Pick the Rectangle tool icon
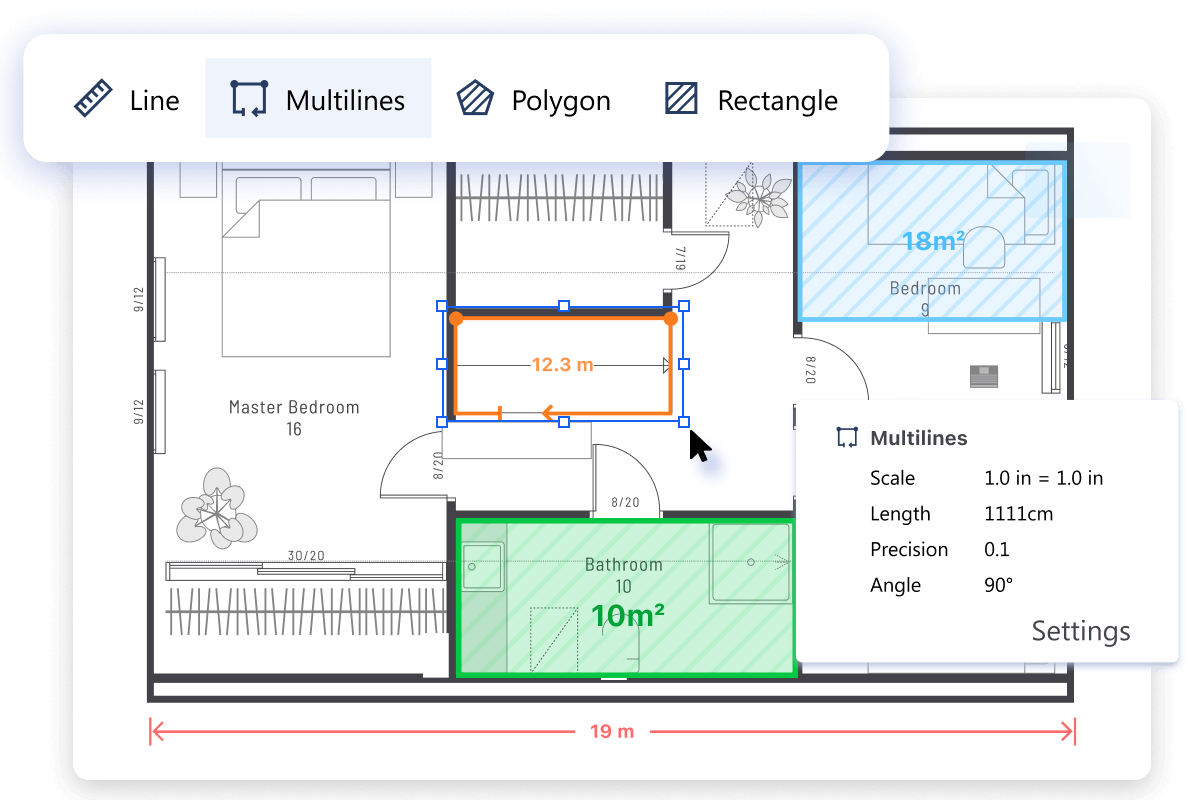Image resolution: width=1200 pixels, height=800 pixels. pyautogui.click(x=681, y=100)
